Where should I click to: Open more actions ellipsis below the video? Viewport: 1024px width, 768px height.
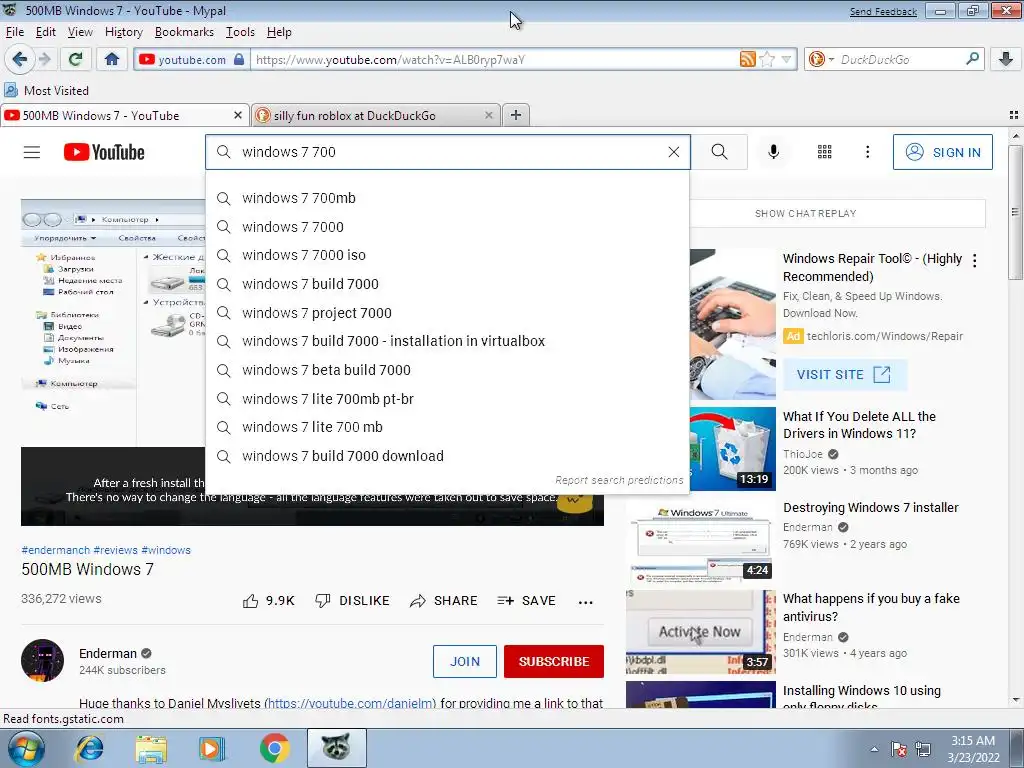coord(586,602)
